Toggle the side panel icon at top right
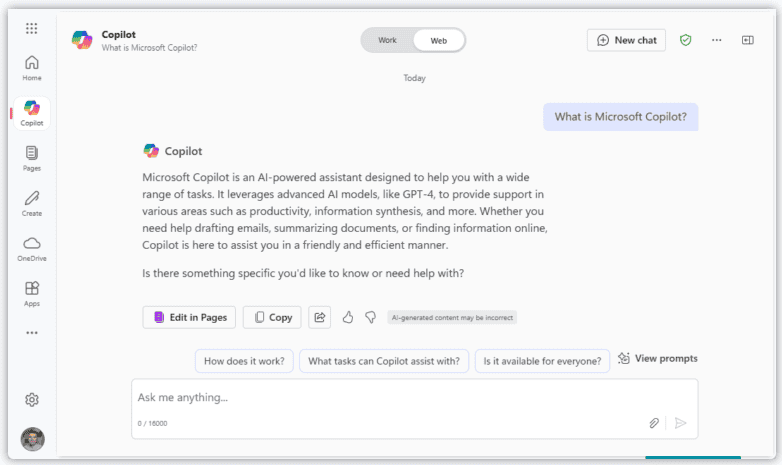The width and height of the screenshot is (782, 465). (747, 40)
